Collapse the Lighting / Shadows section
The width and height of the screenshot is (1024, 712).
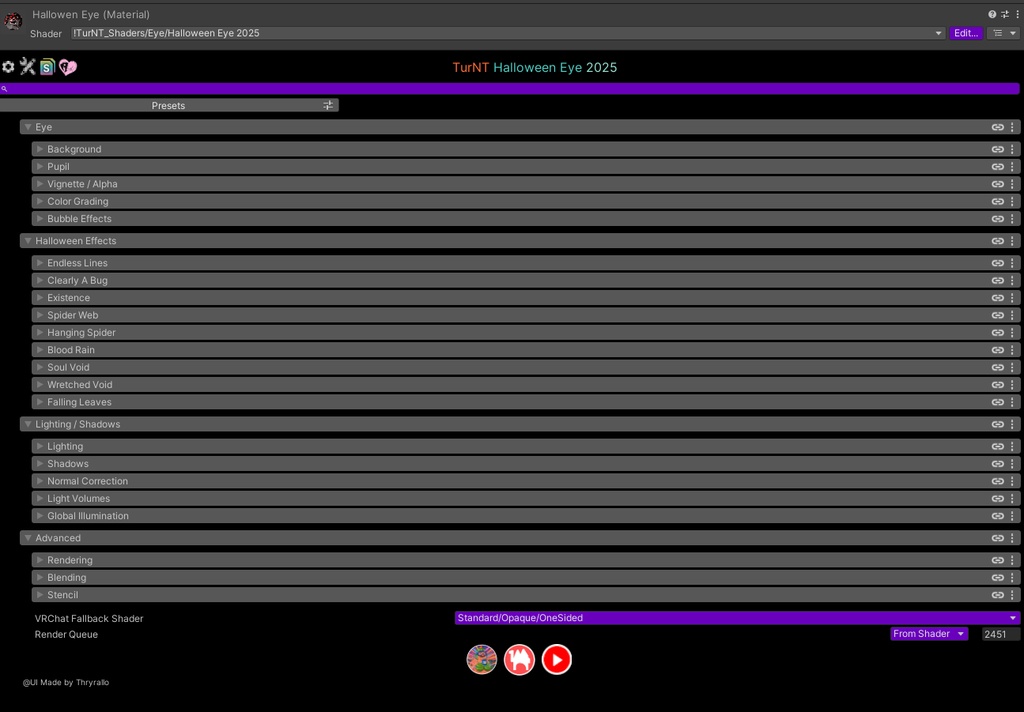(27, 425)
